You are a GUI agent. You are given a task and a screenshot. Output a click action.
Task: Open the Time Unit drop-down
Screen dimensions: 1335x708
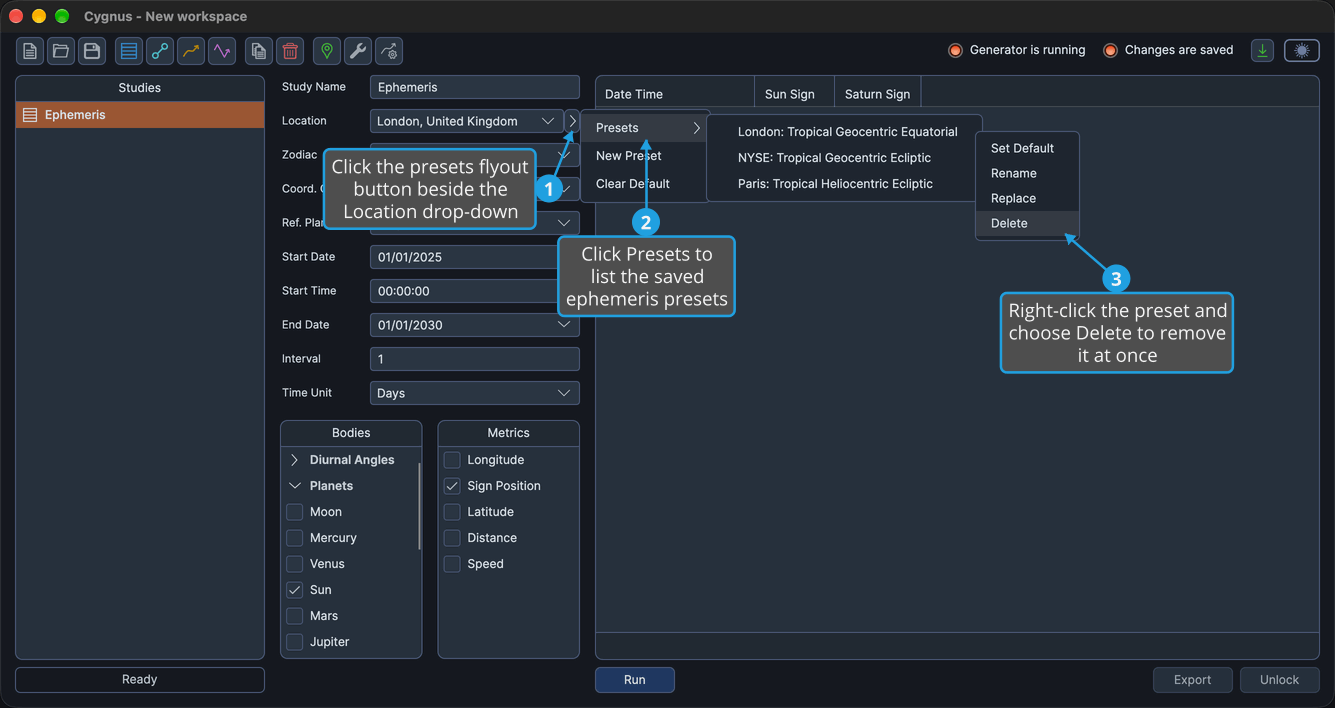pyautogui.click(x=474, y=393)
